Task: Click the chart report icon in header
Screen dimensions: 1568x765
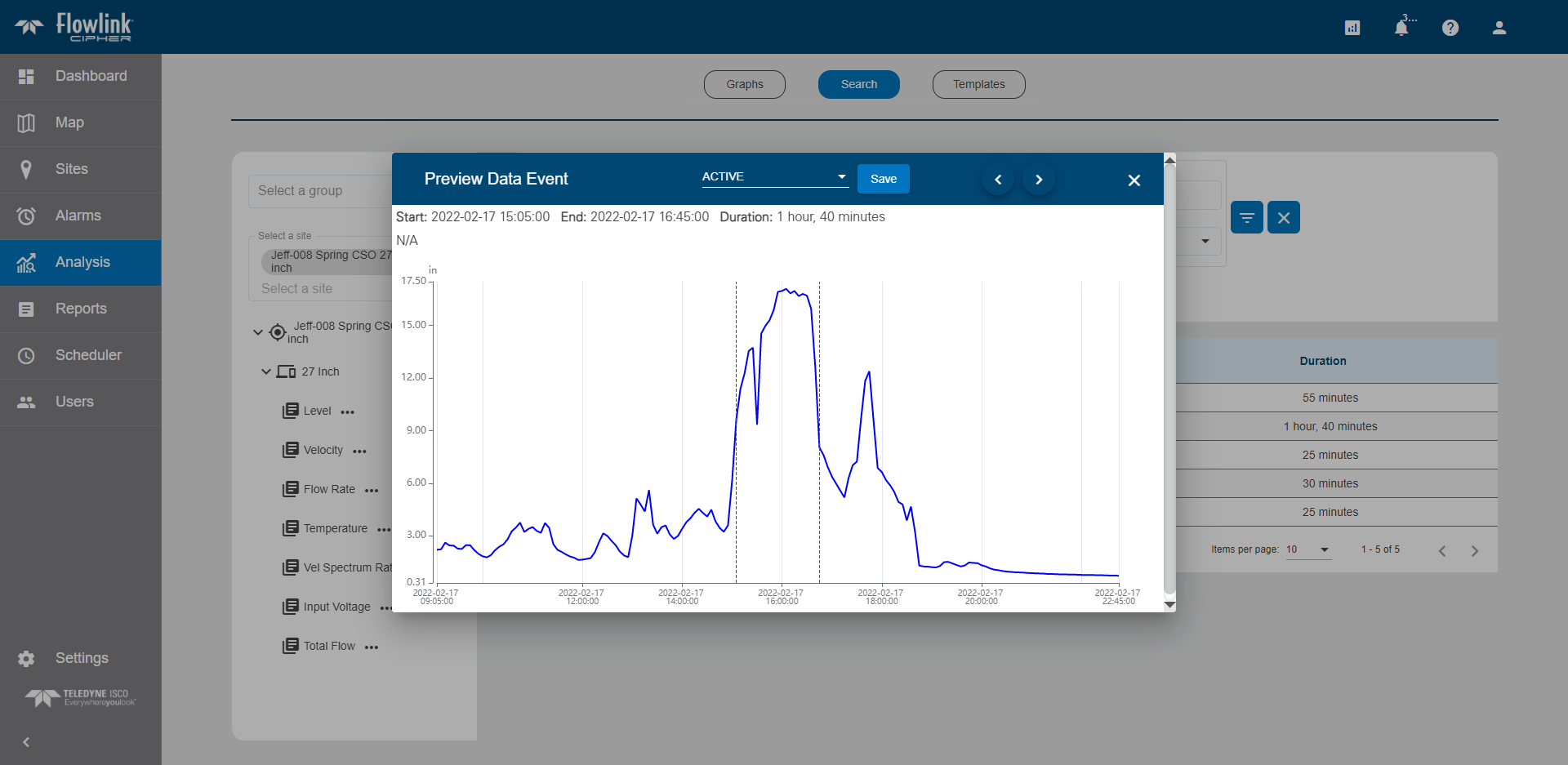Action: [1352, 28]
